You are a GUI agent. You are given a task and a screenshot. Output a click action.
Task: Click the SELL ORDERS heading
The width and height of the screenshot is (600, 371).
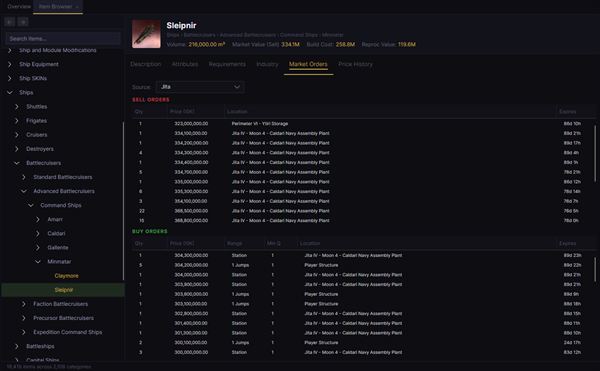pos(151,100)
